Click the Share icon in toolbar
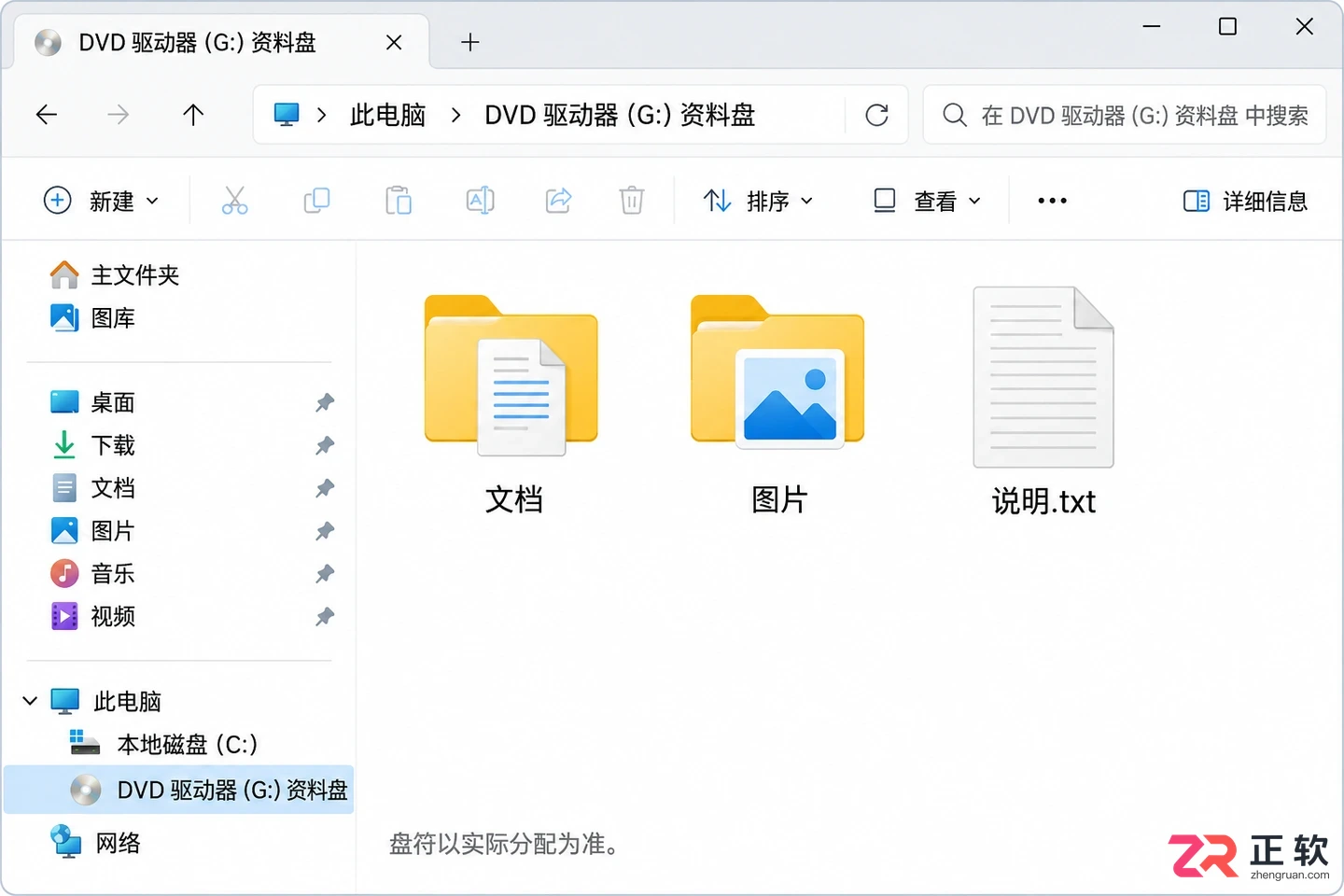1344x896 pixels. (558, 201)
